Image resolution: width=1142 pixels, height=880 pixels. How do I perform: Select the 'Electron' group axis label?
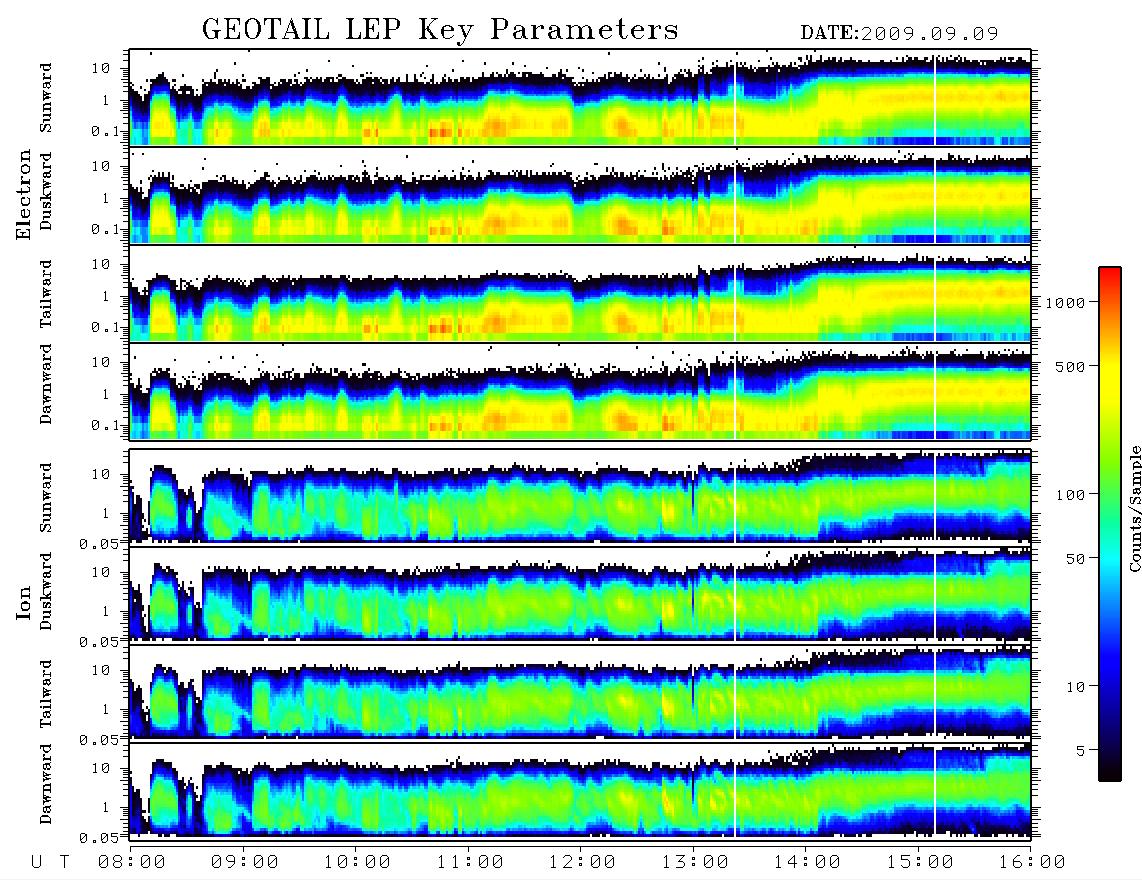pos(23,195)
